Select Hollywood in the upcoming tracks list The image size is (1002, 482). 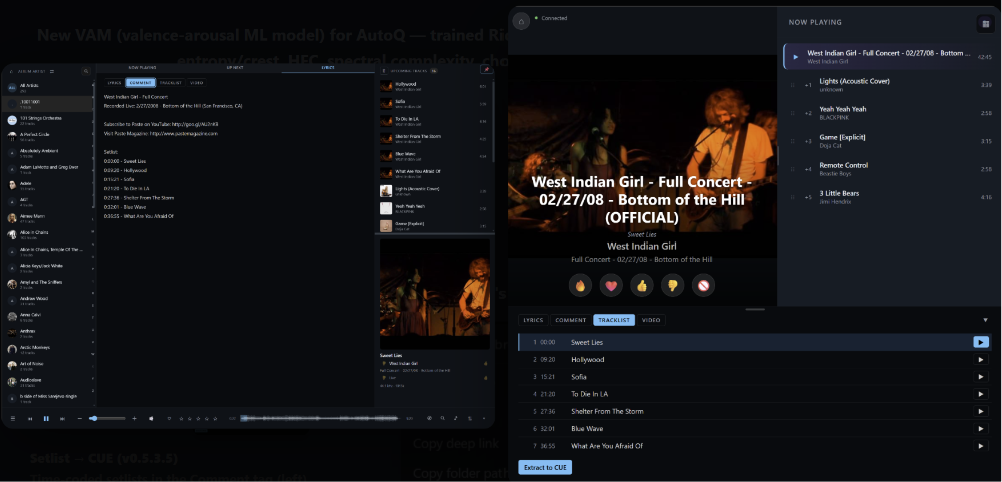(433, 86)
